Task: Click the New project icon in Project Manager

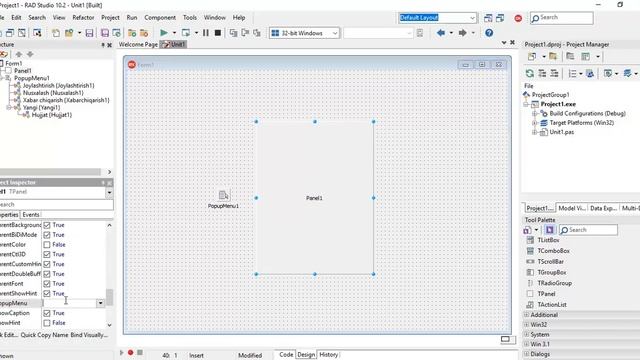Action: click(532, 56)
